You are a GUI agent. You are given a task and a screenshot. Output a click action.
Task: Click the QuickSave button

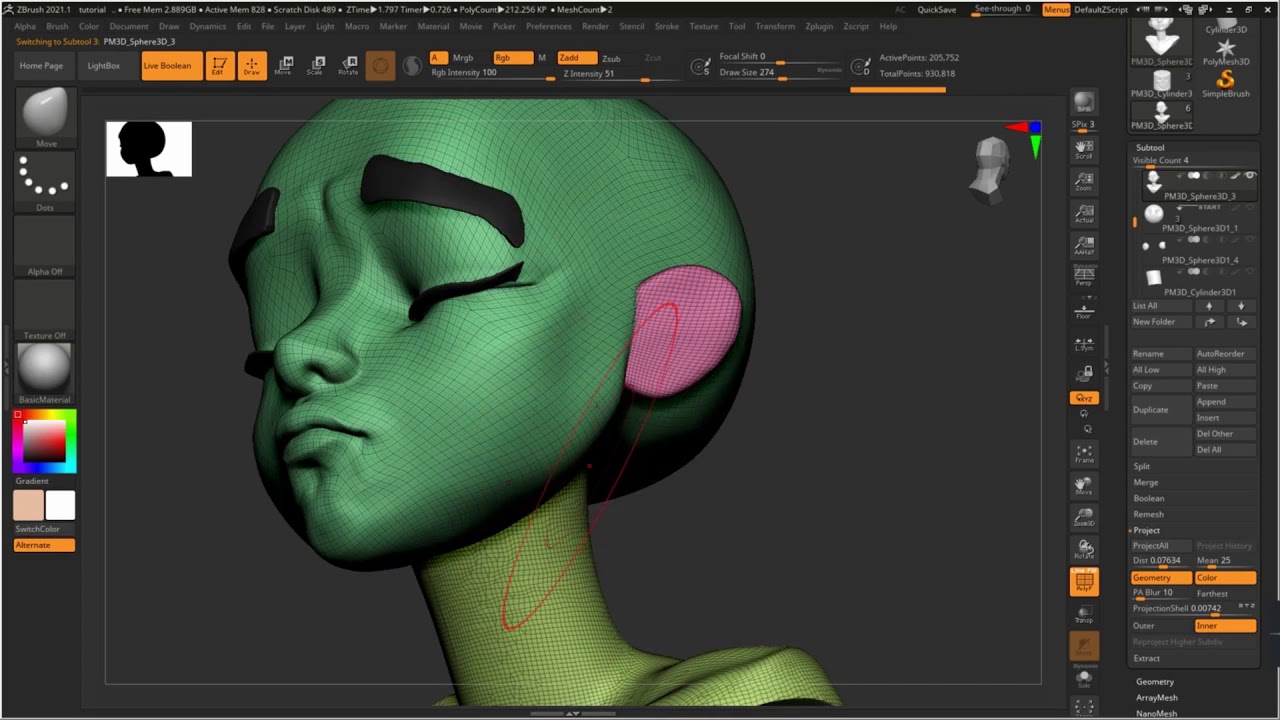pos(937,9)
